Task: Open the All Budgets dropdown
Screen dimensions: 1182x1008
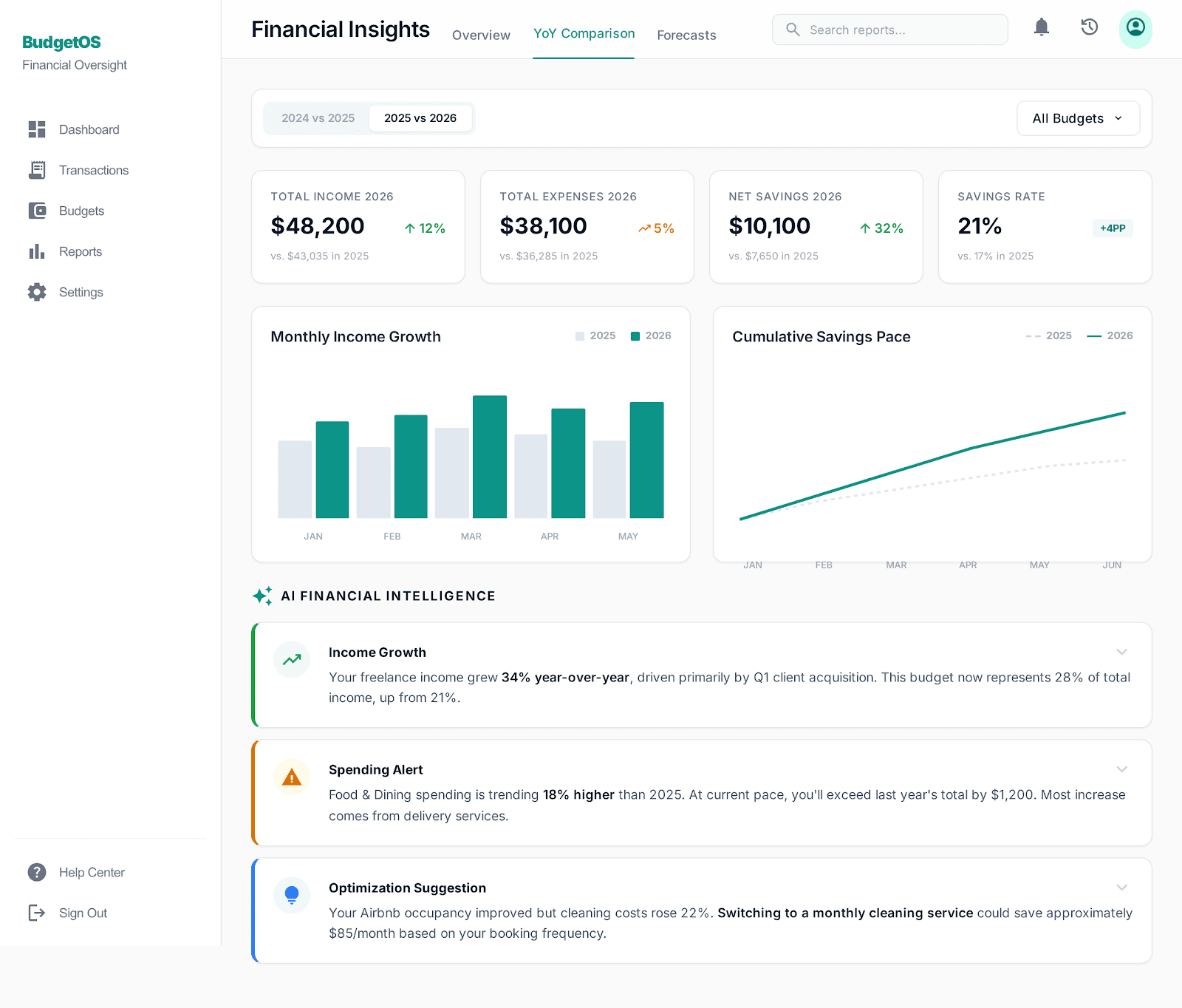Action: pyautogui.click(x=1077, y=118)
